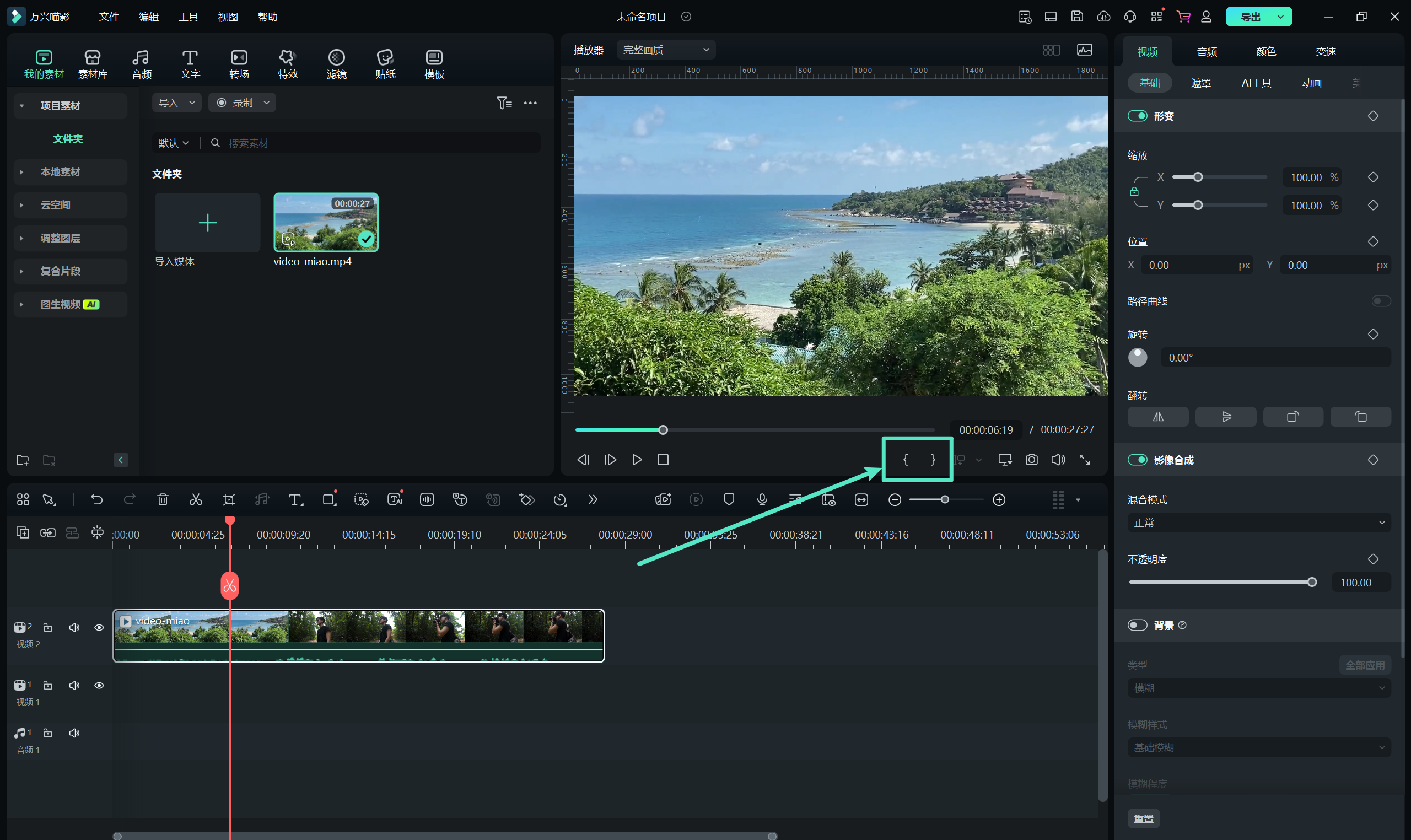The height and width of the screenshot is (840, 1411).
Task: Click the crop tool icon in timeline toolbar
Action: (x=229, y=499)
